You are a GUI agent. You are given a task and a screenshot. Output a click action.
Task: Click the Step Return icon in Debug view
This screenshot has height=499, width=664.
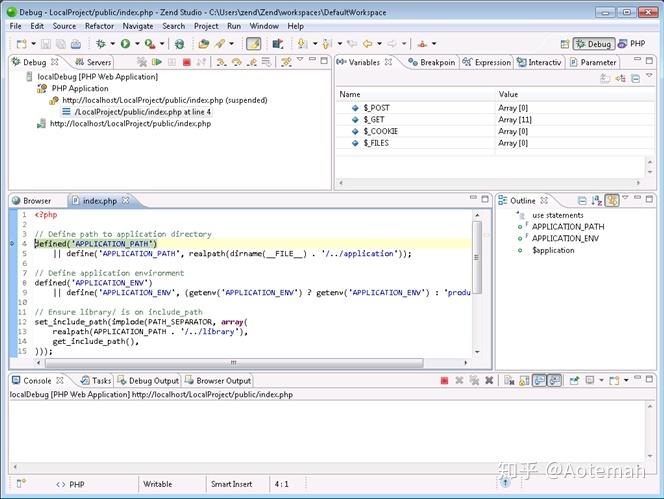[x=252, y=62]
